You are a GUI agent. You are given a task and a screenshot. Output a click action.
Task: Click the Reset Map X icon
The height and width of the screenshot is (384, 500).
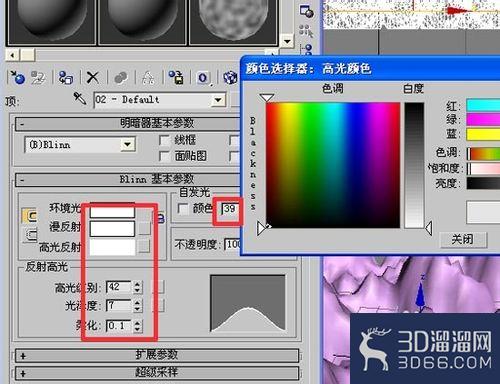(93, 77)
